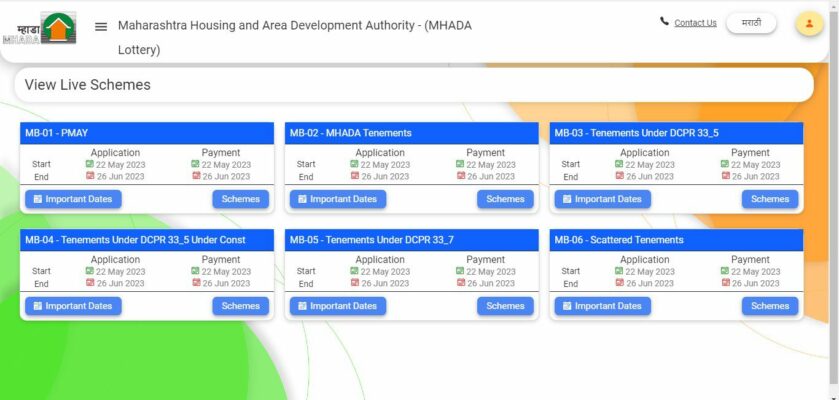Click green calendar icon for MB-03 payment start
This screenshot has height=400, width=839.
click(x=724, y=164)
